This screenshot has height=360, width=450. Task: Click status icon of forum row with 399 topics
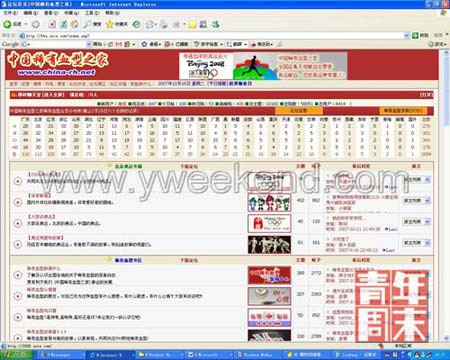[18, 275]
